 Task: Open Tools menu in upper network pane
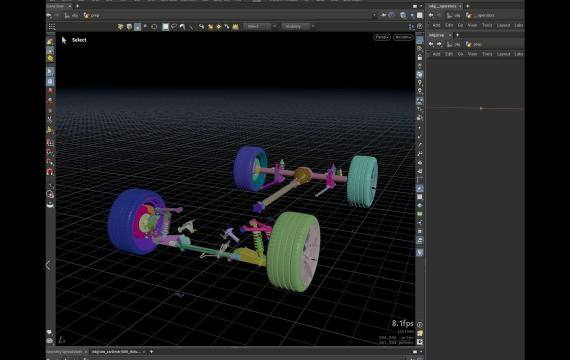click(x=487, y=25)
